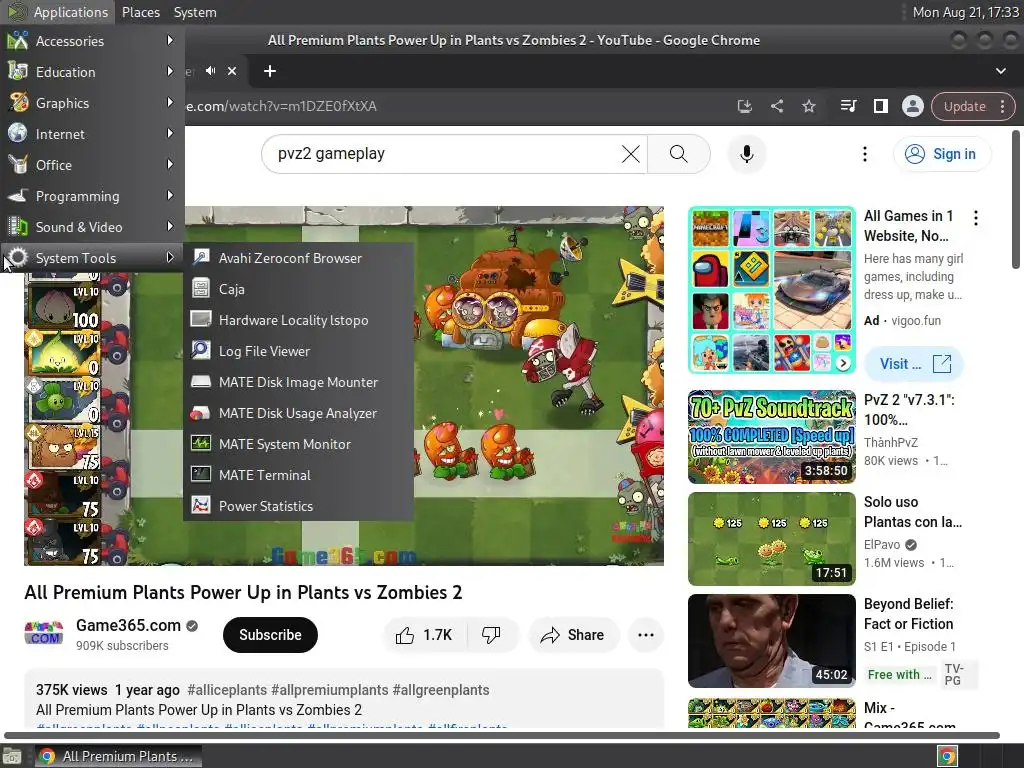Start voice search with microphone
1024x768 pixels.
tap(746, 154)
